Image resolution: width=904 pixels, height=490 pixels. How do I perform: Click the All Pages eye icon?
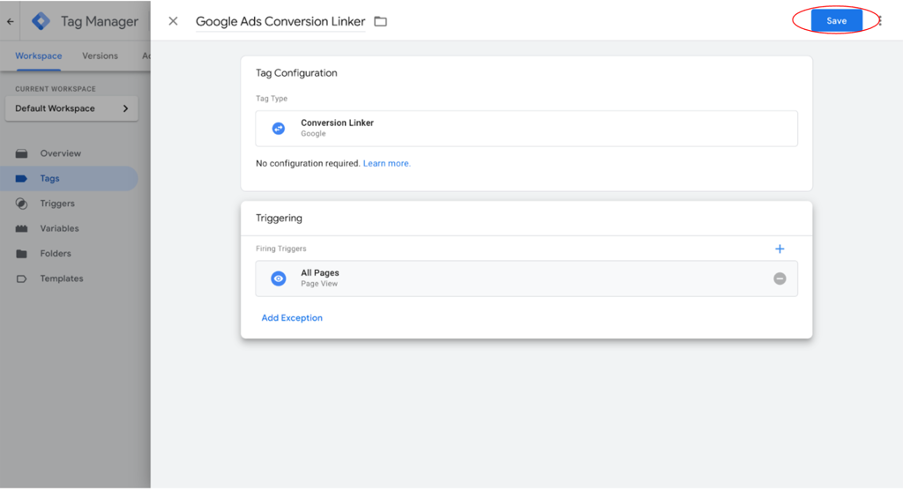click(278, 278)
